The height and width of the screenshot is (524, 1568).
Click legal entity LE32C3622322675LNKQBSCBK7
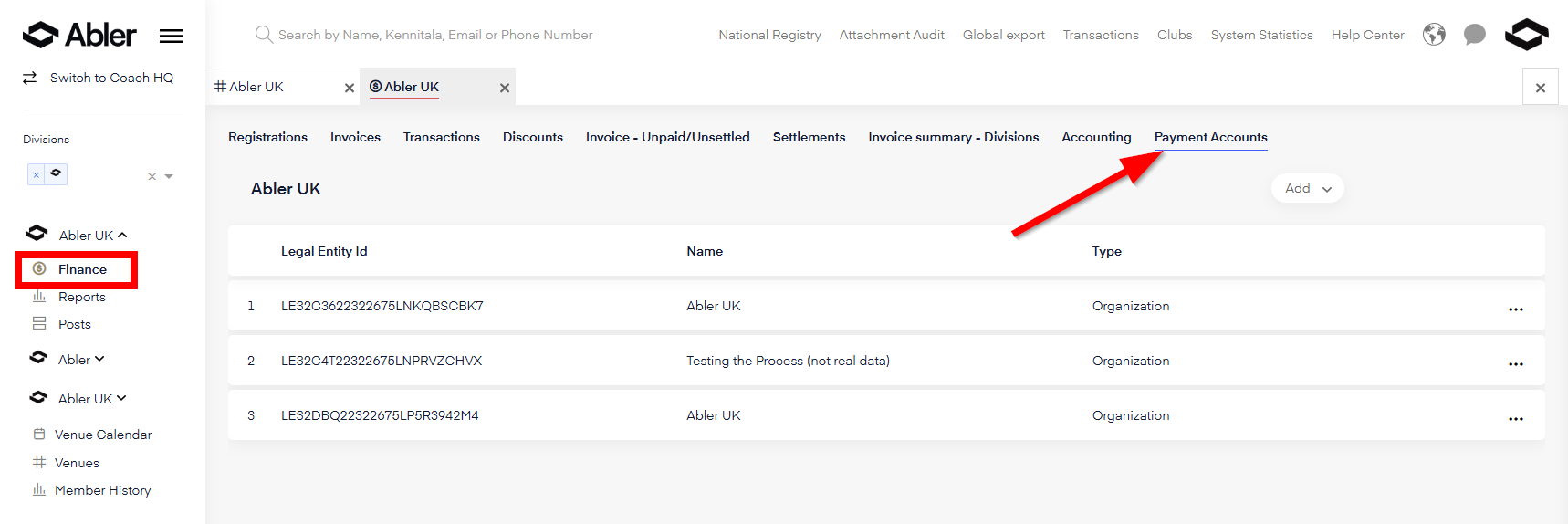[382, 306]
